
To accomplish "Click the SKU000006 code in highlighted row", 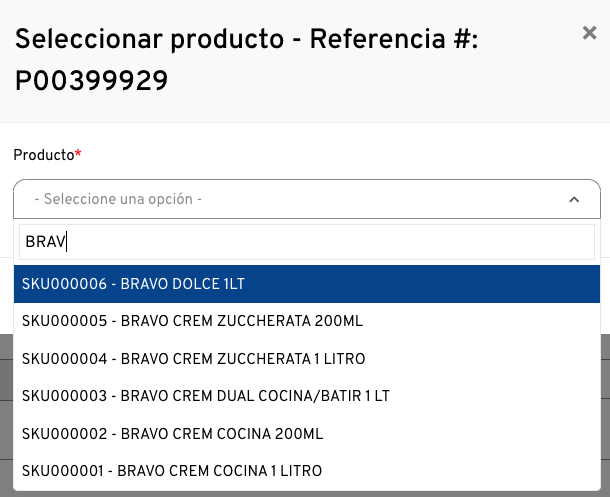I will [64, 284].
